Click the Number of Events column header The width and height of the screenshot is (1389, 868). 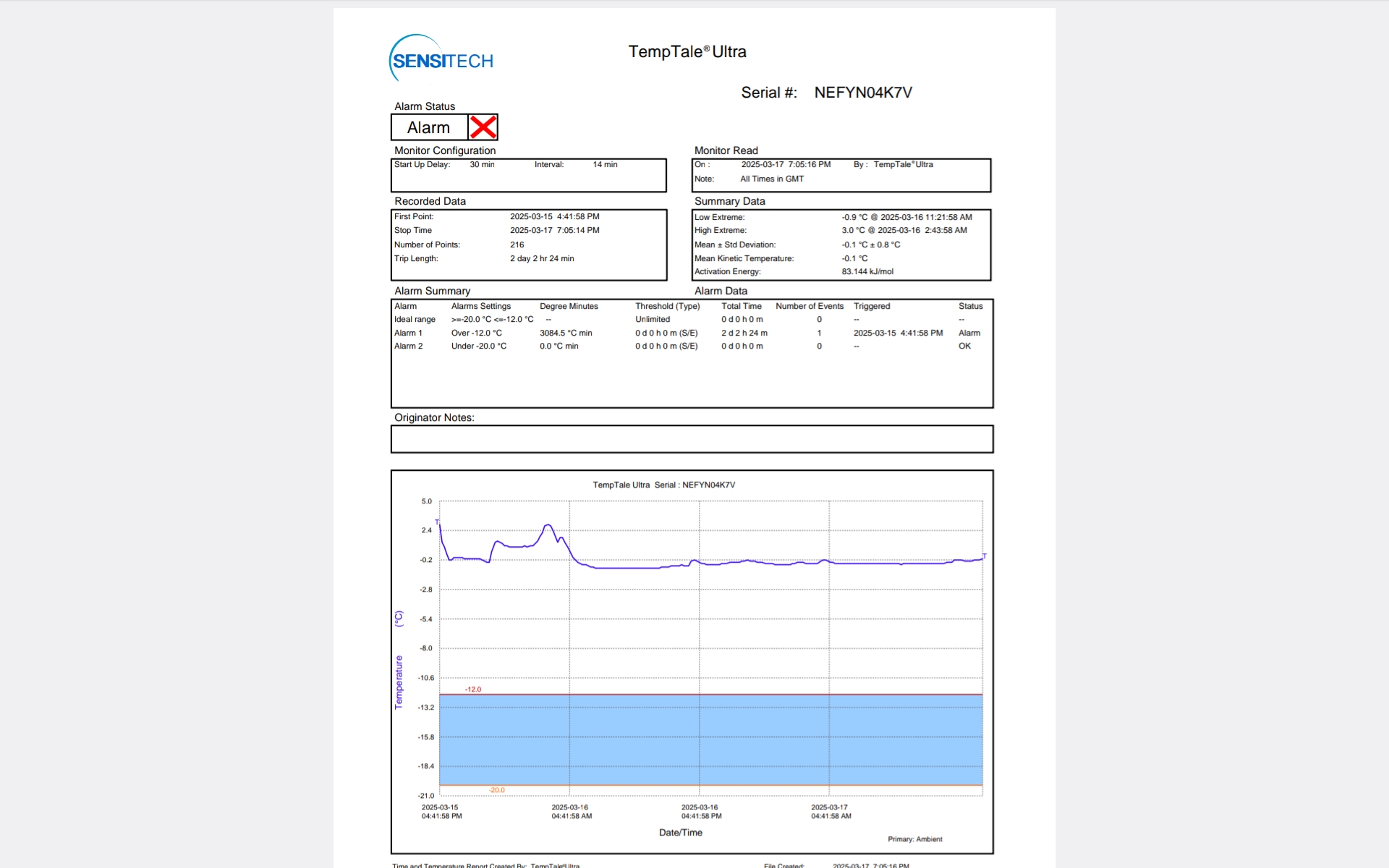(810, 306)
